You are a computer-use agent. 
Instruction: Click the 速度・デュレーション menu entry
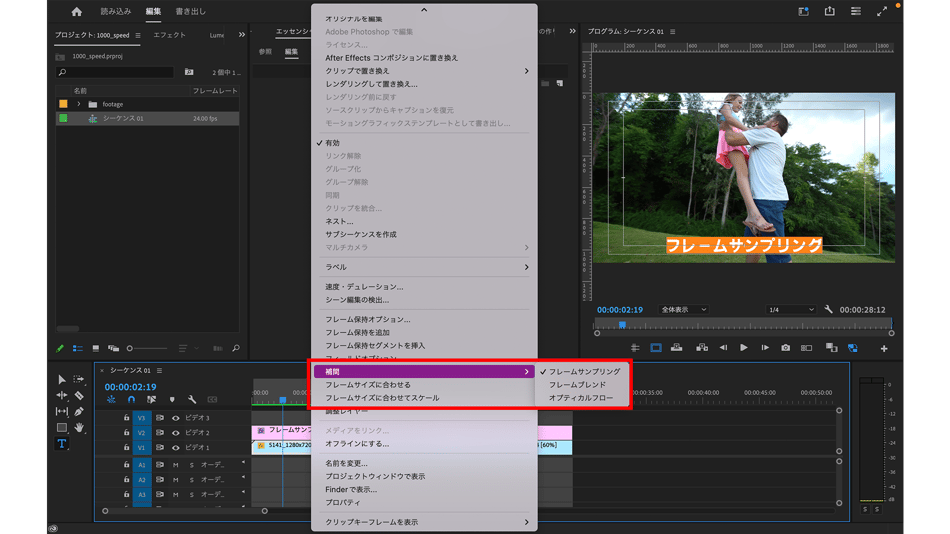(364, 287)
